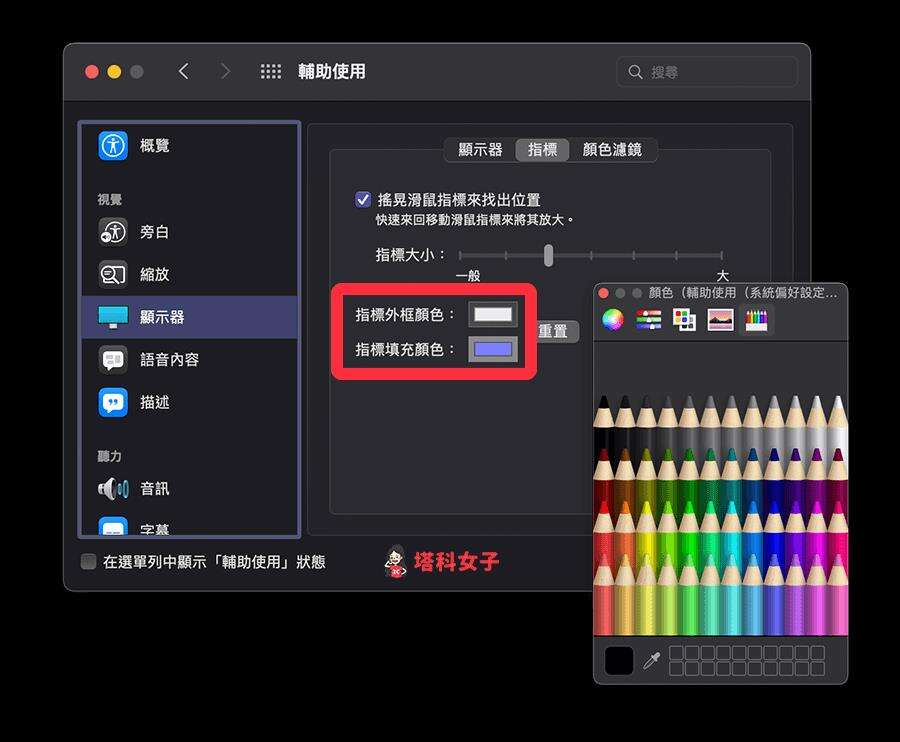Select 顯示器 in the sidebar

click(x=189, y=317)
